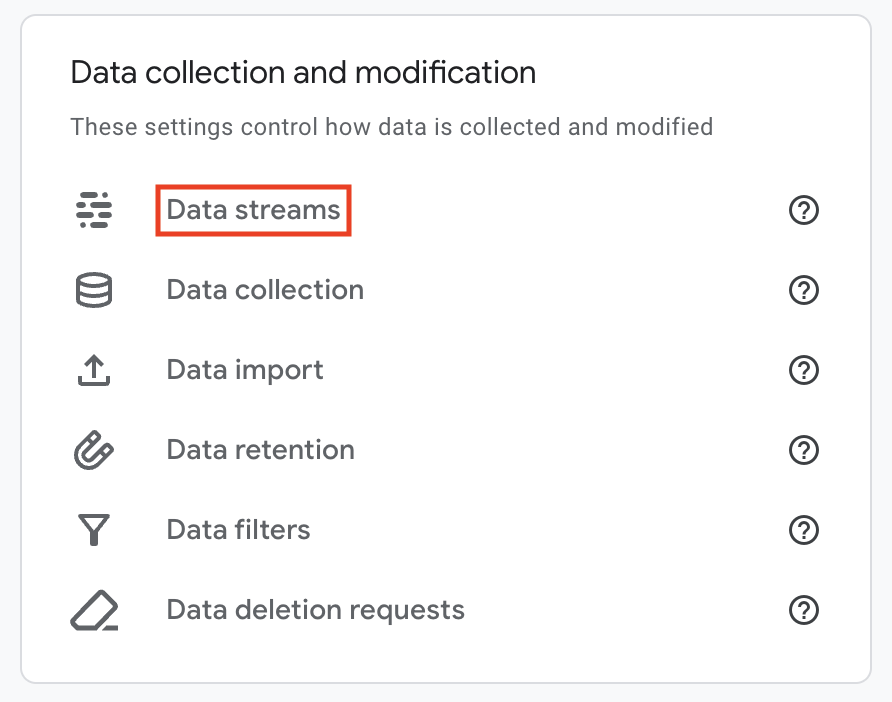The width and height of the screenshot is (892, 702).
Task: Open the Data streams settings
Action: pos(253,210)
